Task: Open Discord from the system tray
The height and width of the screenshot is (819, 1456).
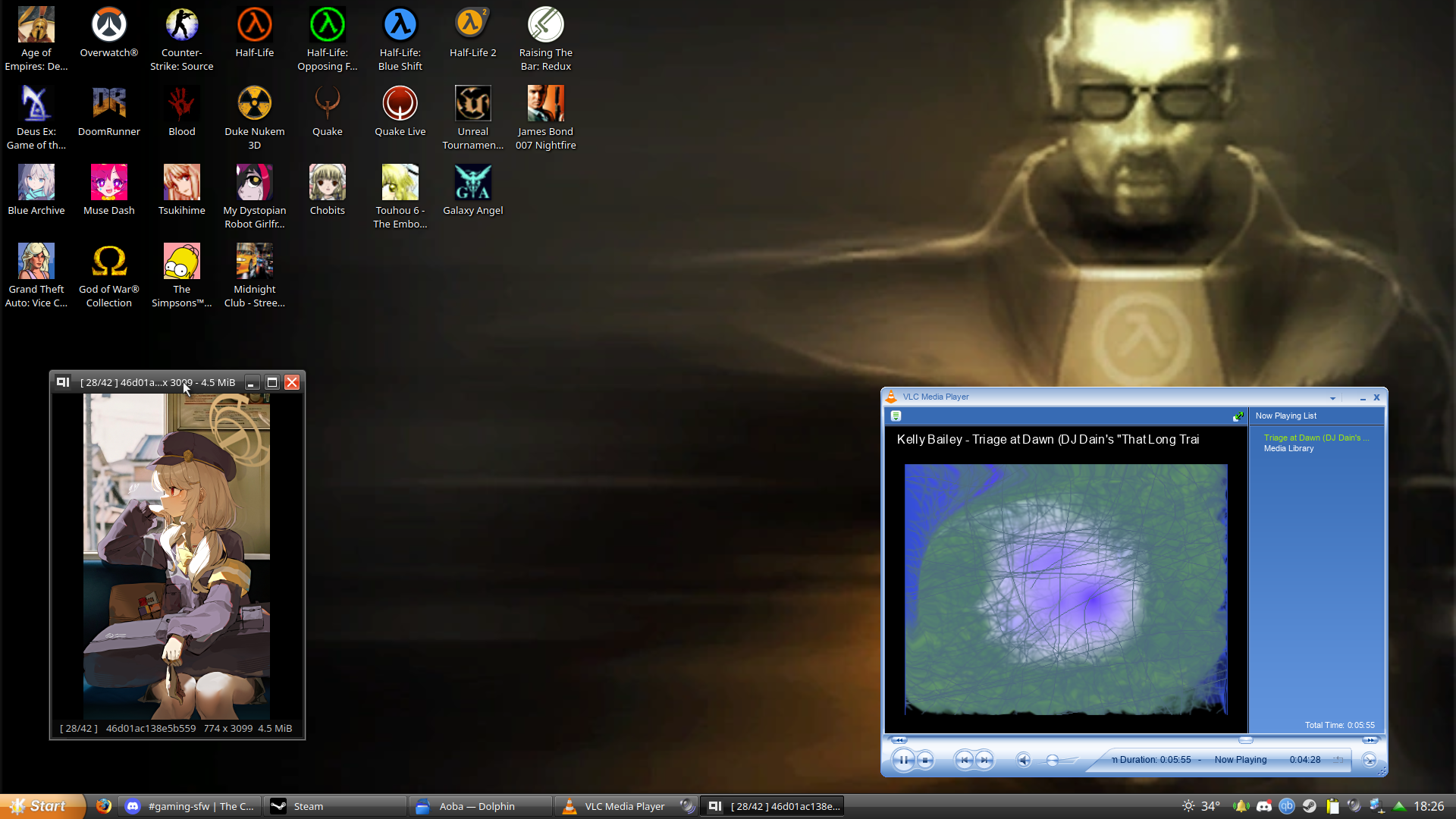Action: [1263, 806]
